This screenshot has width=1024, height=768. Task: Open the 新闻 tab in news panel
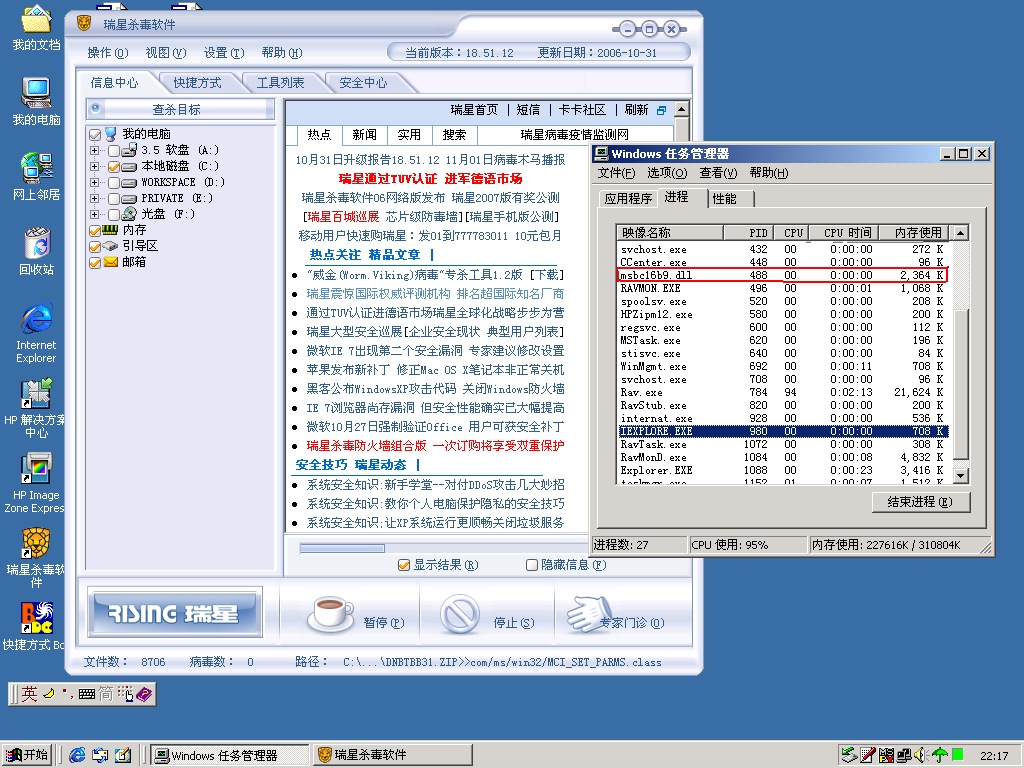coord(364,135)
